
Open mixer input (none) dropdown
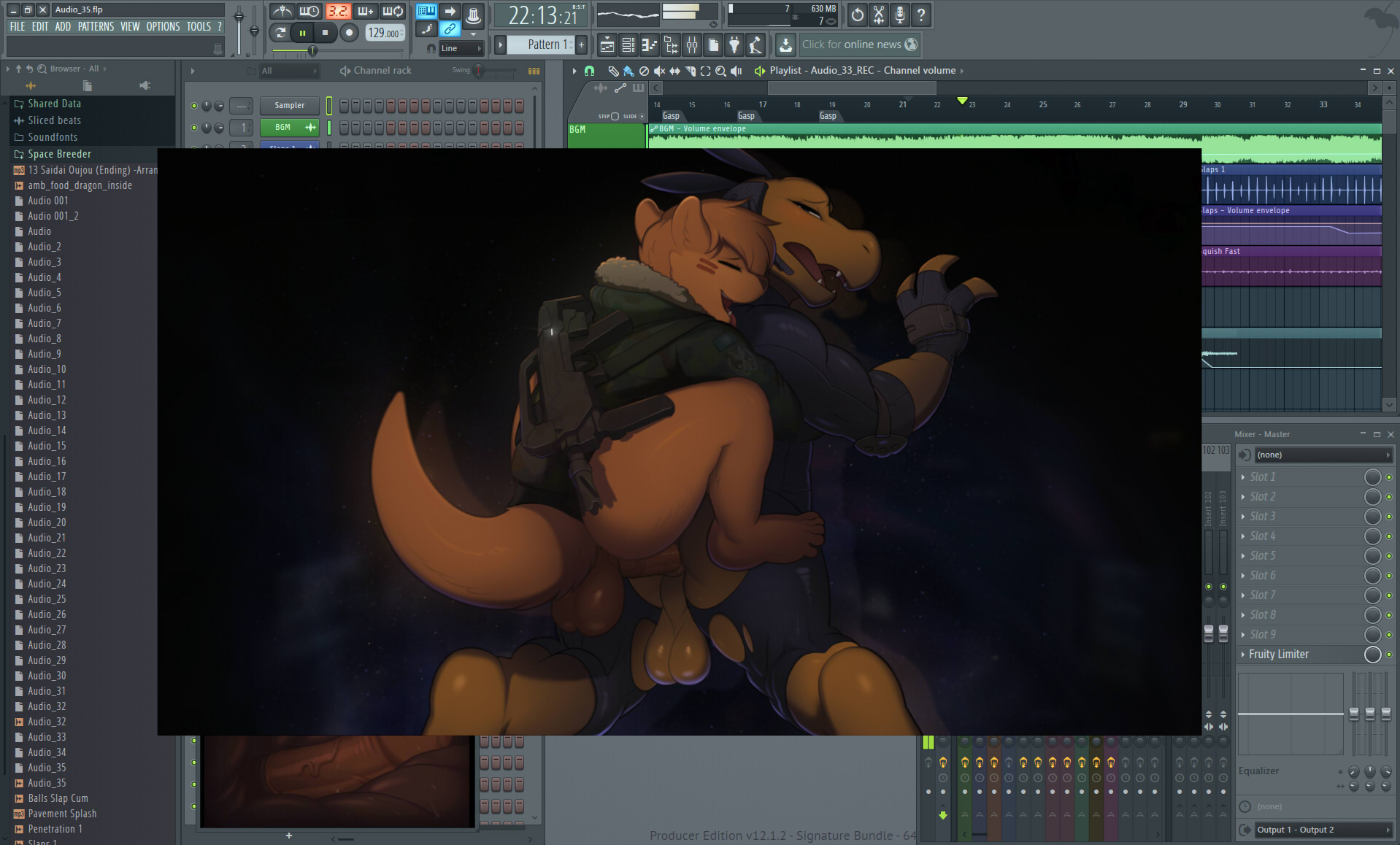1323,455
